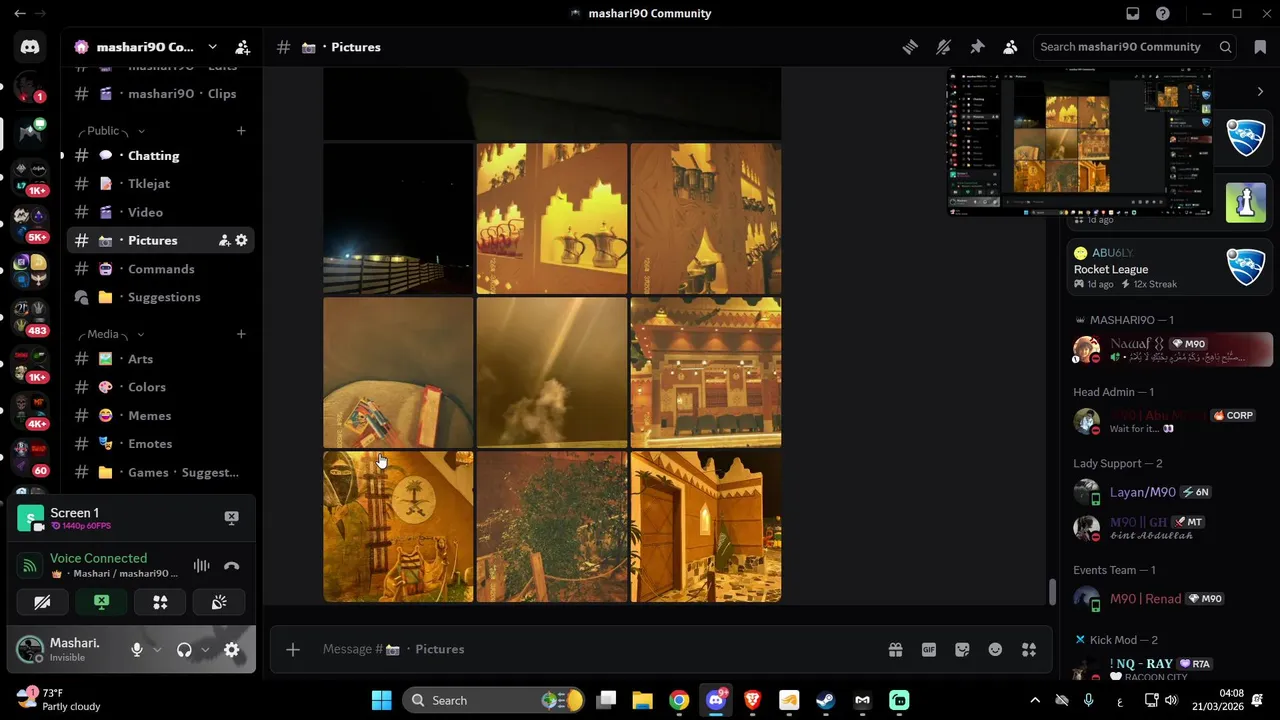Open Steam from the Windows taskbar

click(x=826, y=700)
